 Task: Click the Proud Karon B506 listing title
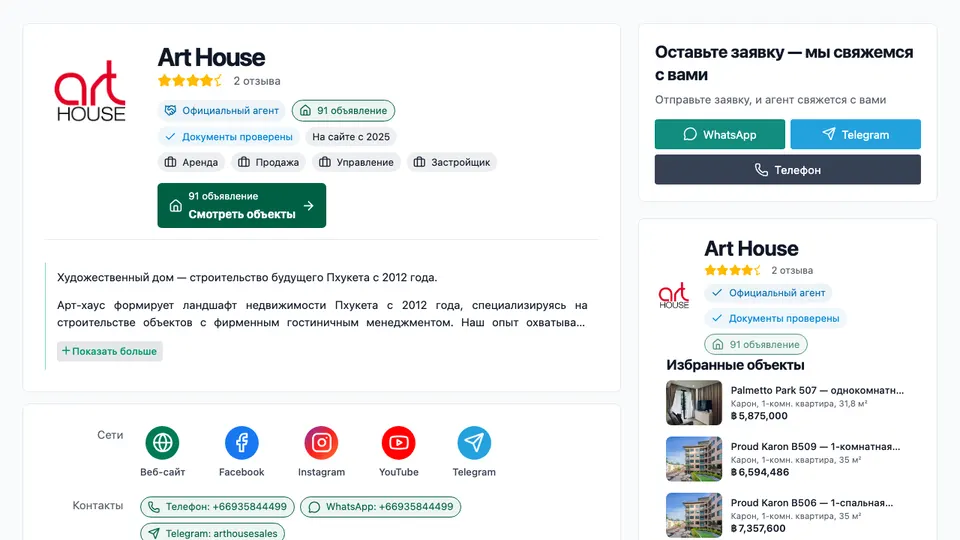click(812, 503)
